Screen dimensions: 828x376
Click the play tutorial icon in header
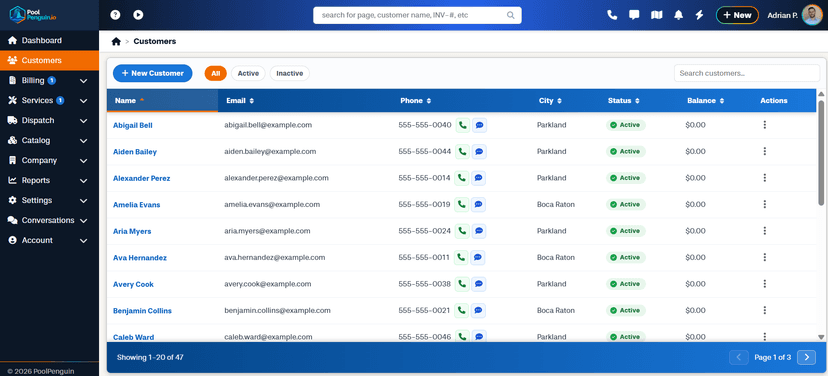point(138,15)
